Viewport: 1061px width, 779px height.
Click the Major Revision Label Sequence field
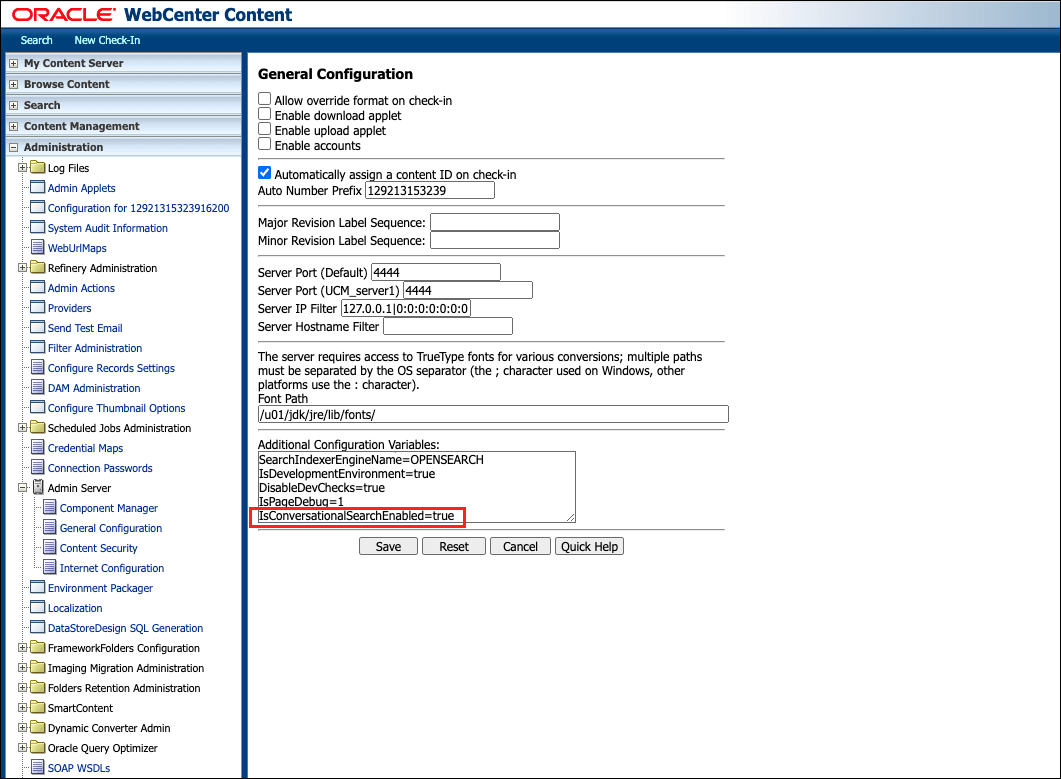(495, 222)
